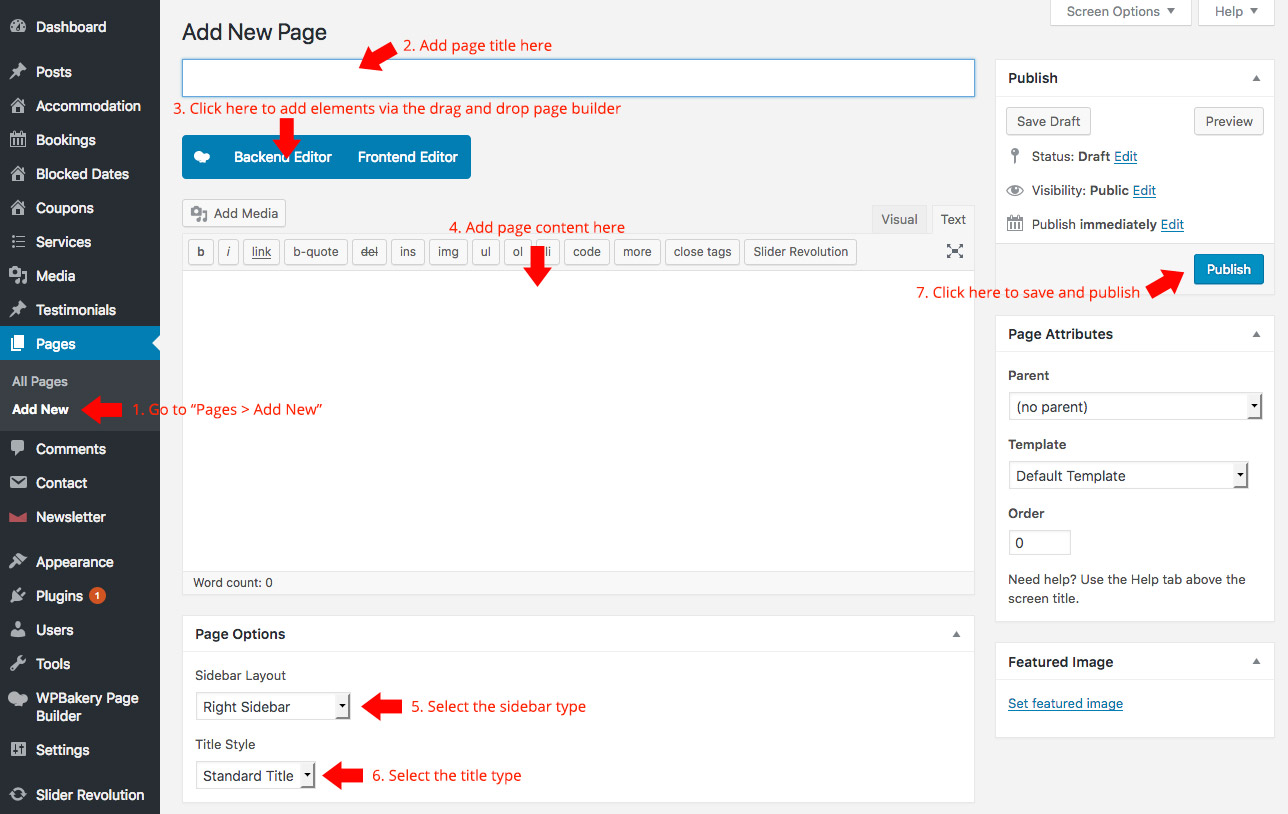Click the blue Publish button
The image size is (1288, 814).
pyautogui.click(x=1228, y=269)
